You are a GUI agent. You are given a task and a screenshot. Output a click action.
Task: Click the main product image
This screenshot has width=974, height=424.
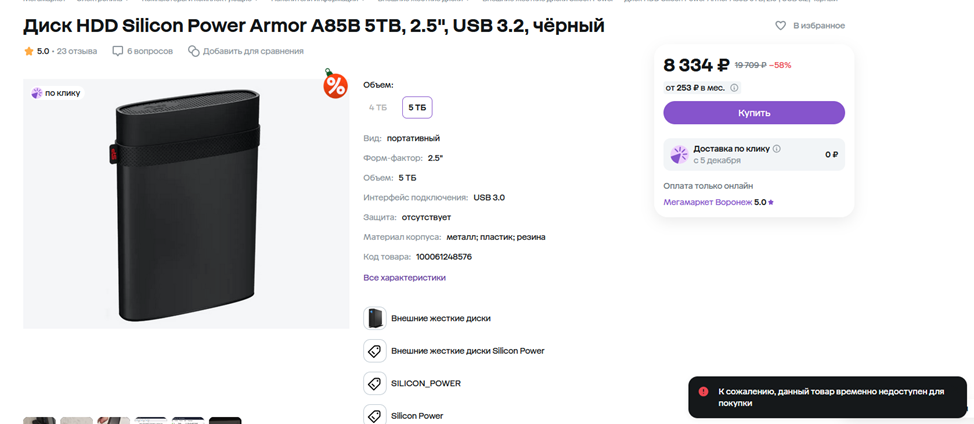pos(185,203)
